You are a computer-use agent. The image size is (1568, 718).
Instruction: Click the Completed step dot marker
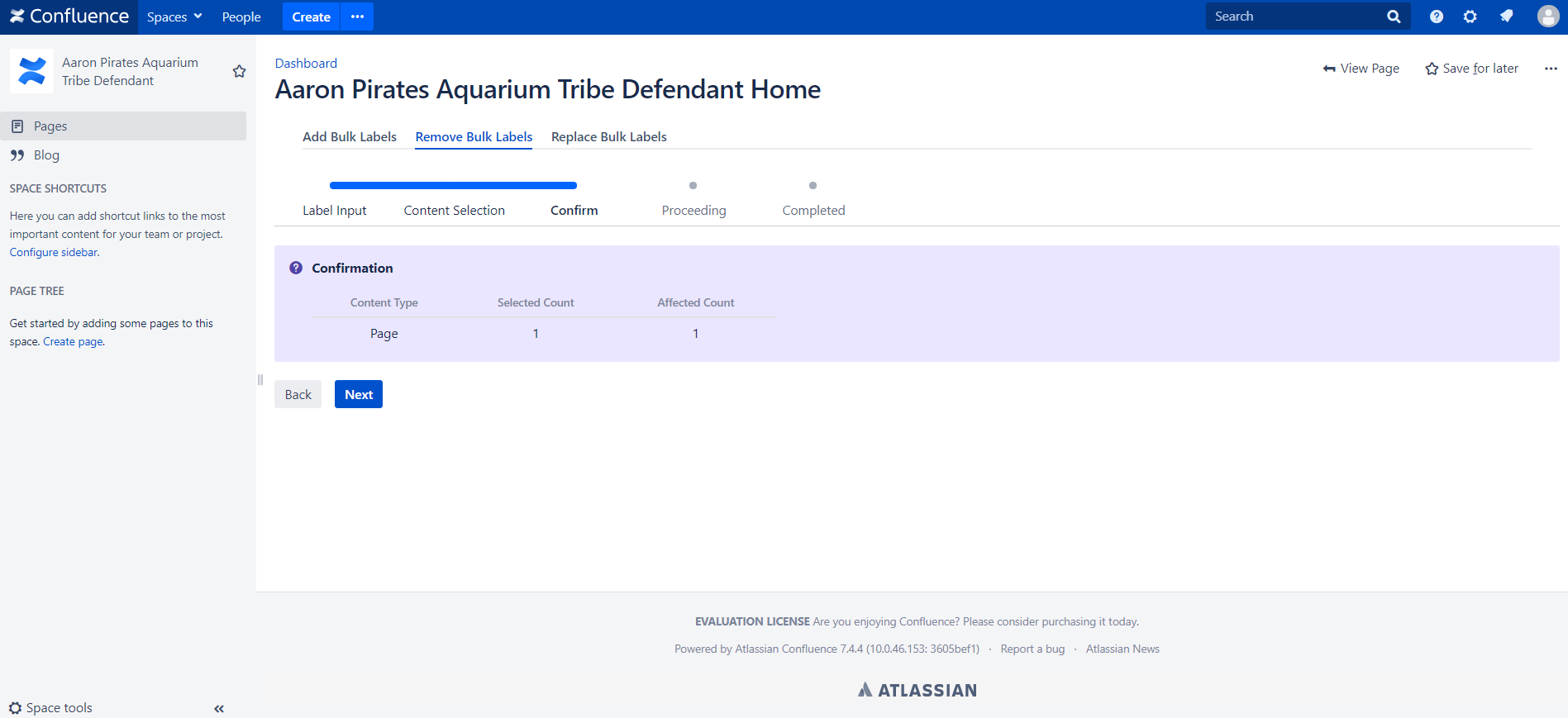click(x=813, y=186)
